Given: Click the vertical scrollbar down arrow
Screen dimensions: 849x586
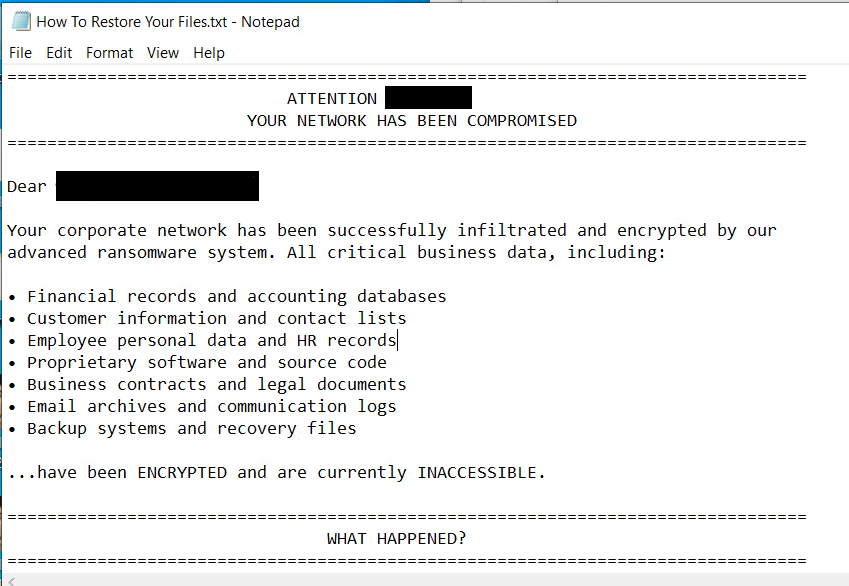Looking at the screenshot, I should (x=841, y=560).
